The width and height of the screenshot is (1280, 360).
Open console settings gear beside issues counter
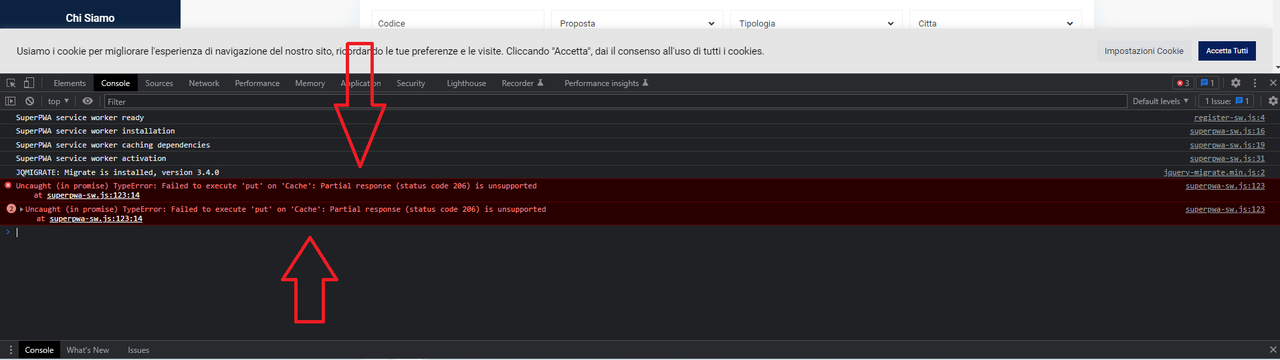1272,101
